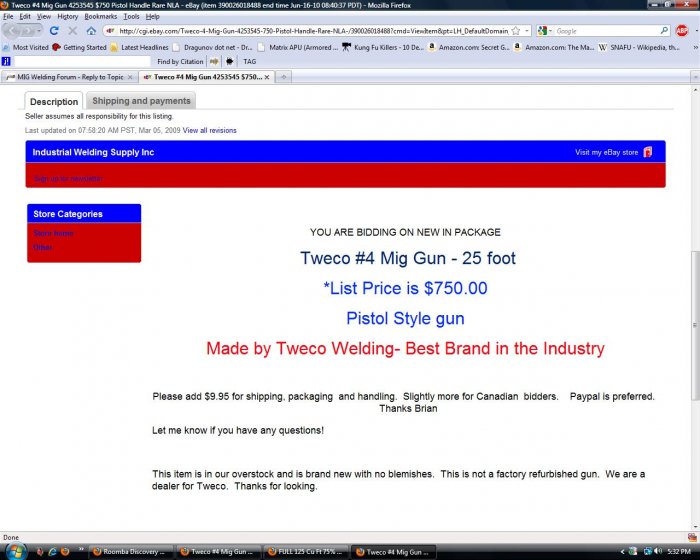
Task: Open the Edit menu
Action: point(25,17)
